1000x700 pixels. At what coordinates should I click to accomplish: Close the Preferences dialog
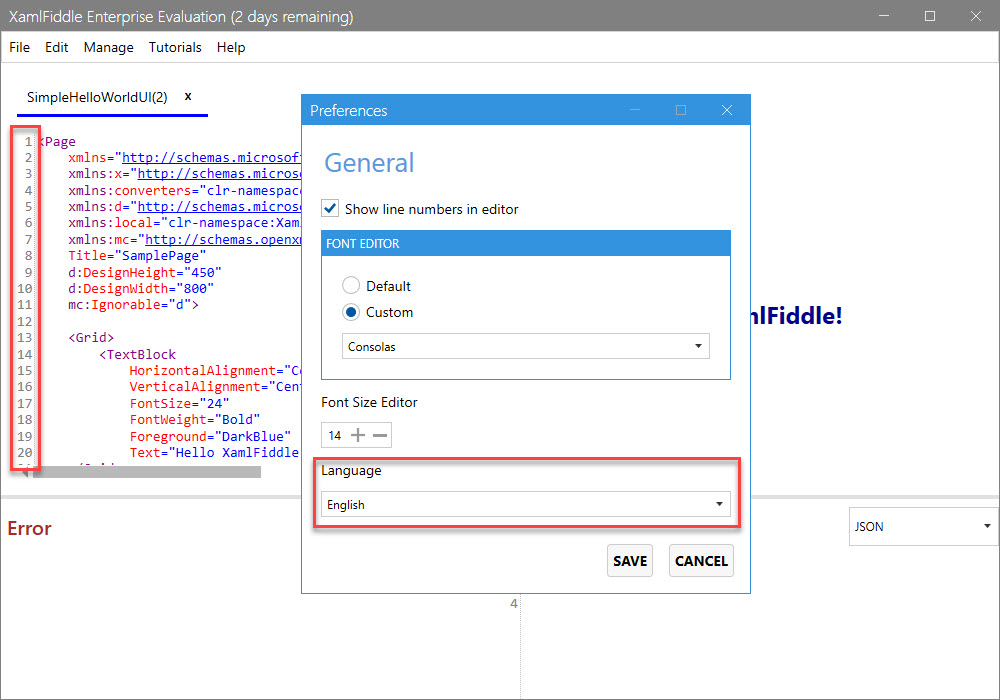click(x=726, y=110)
